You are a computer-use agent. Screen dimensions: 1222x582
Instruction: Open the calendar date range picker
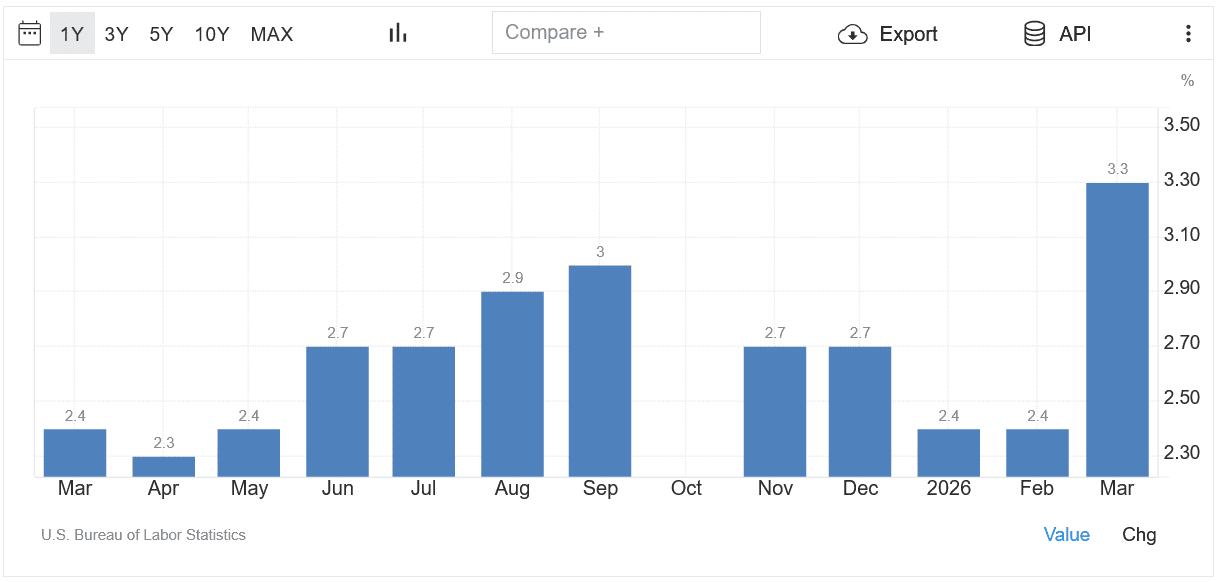30,34
